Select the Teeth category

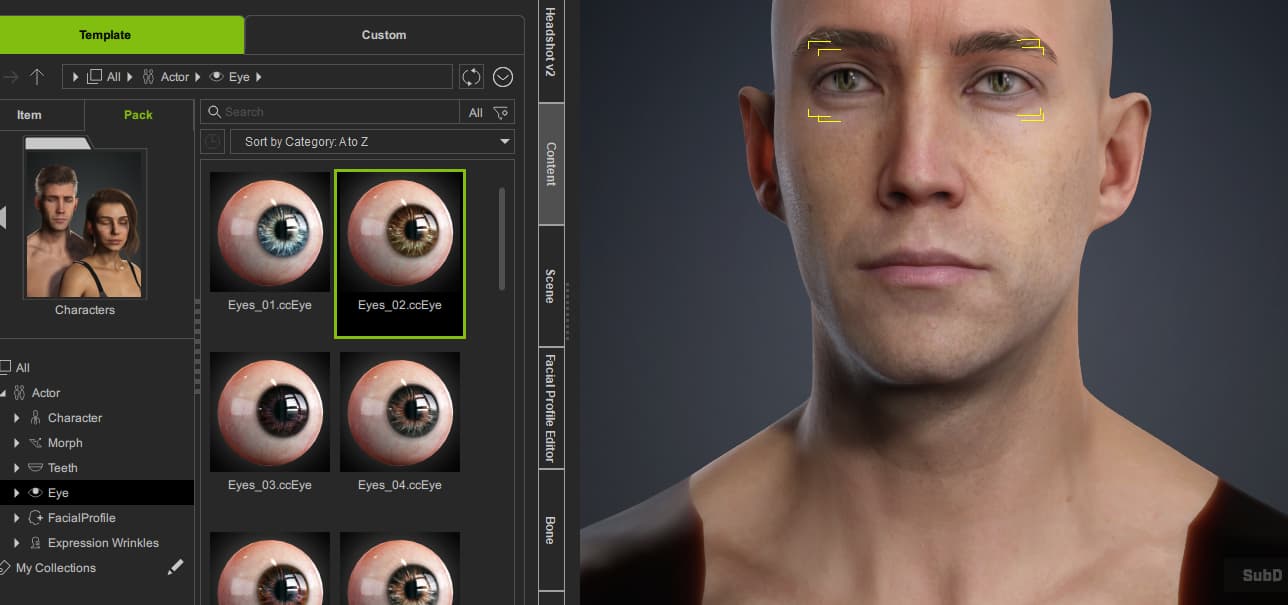[x=62, y=468]
